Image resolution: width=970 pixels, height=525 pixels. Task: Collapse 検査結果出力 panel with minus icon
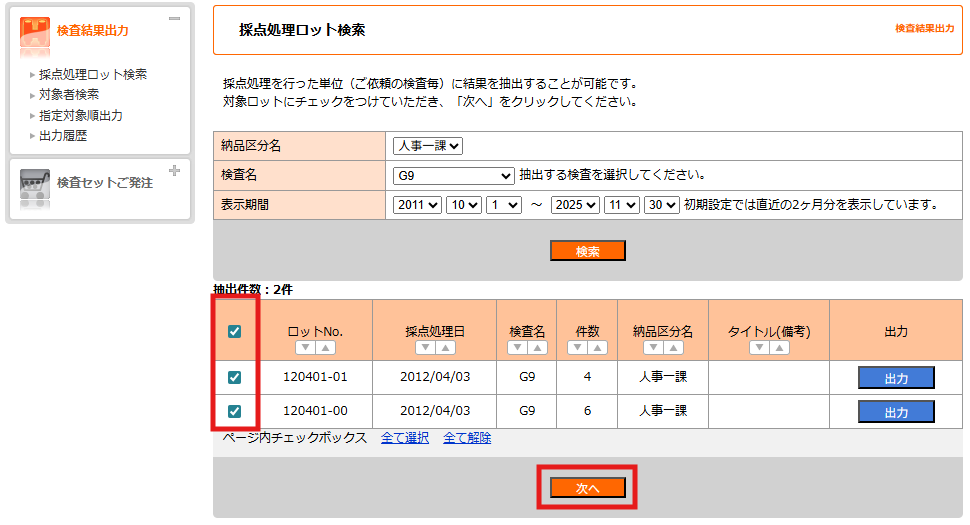point(174,19)
